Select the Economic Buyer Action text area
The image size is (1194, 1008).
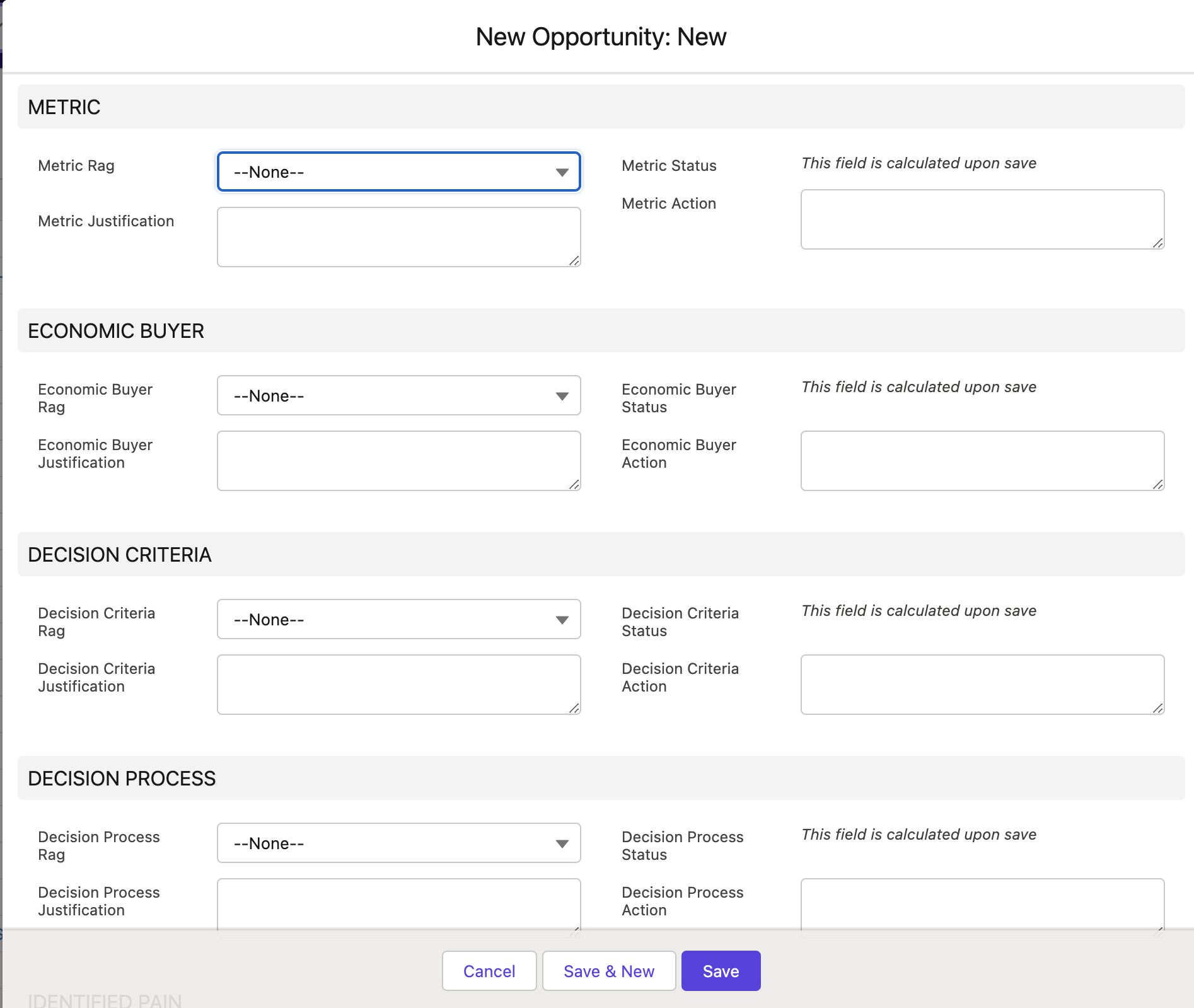coord(982,461)
